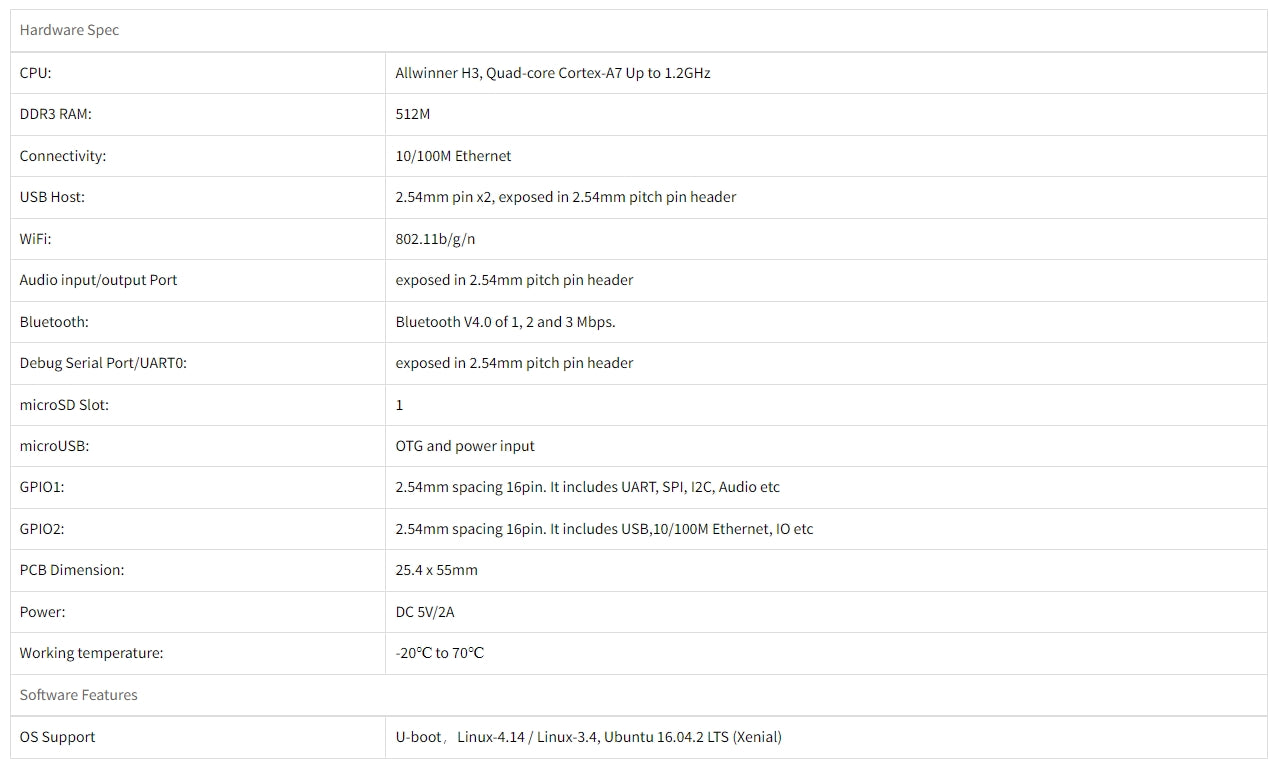Click the Working temperature label
This screenshot has width=1283, height=774.
point(91,653)
